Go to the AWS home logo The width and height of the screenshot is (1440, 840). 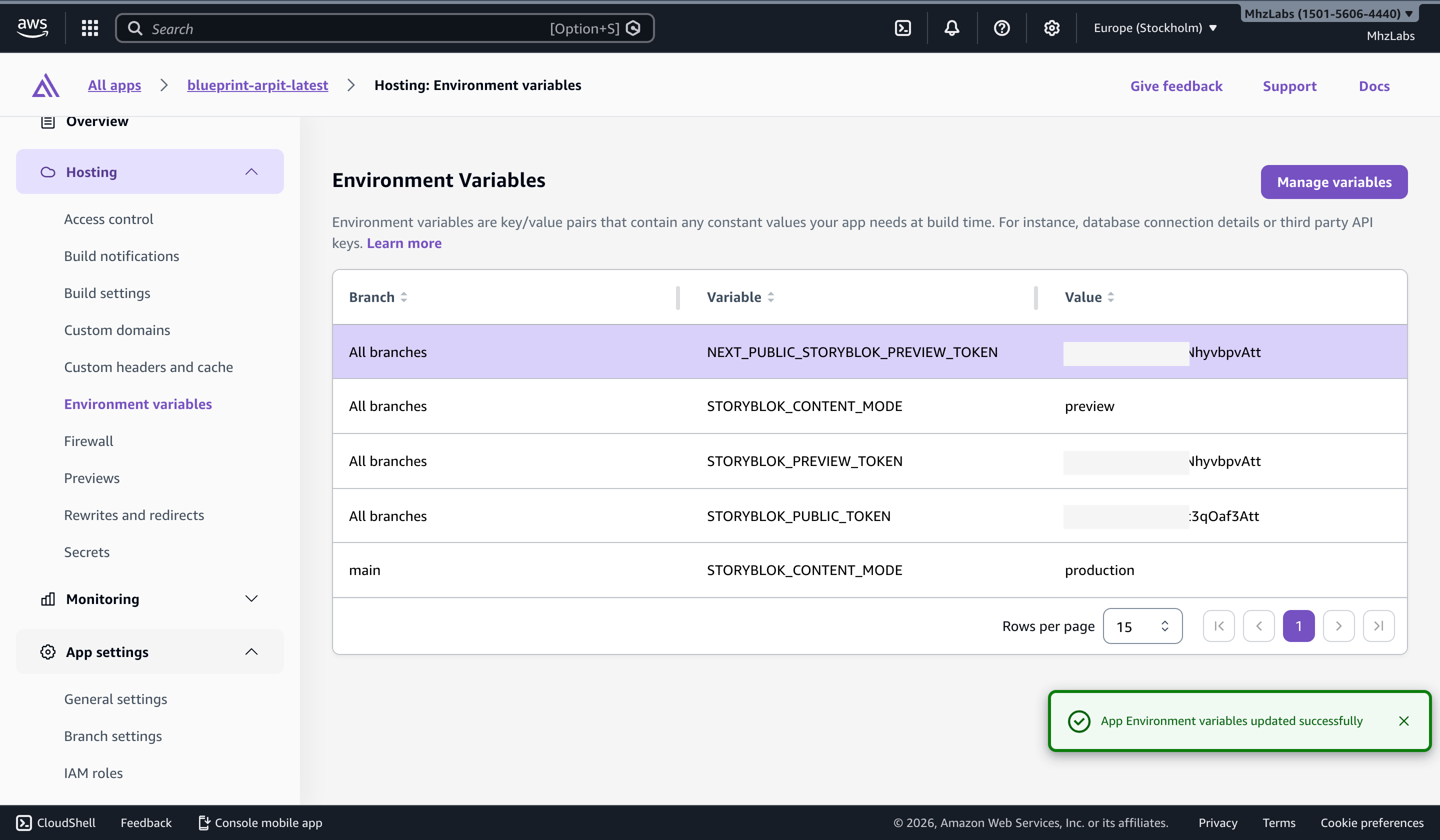click(32, 27)
